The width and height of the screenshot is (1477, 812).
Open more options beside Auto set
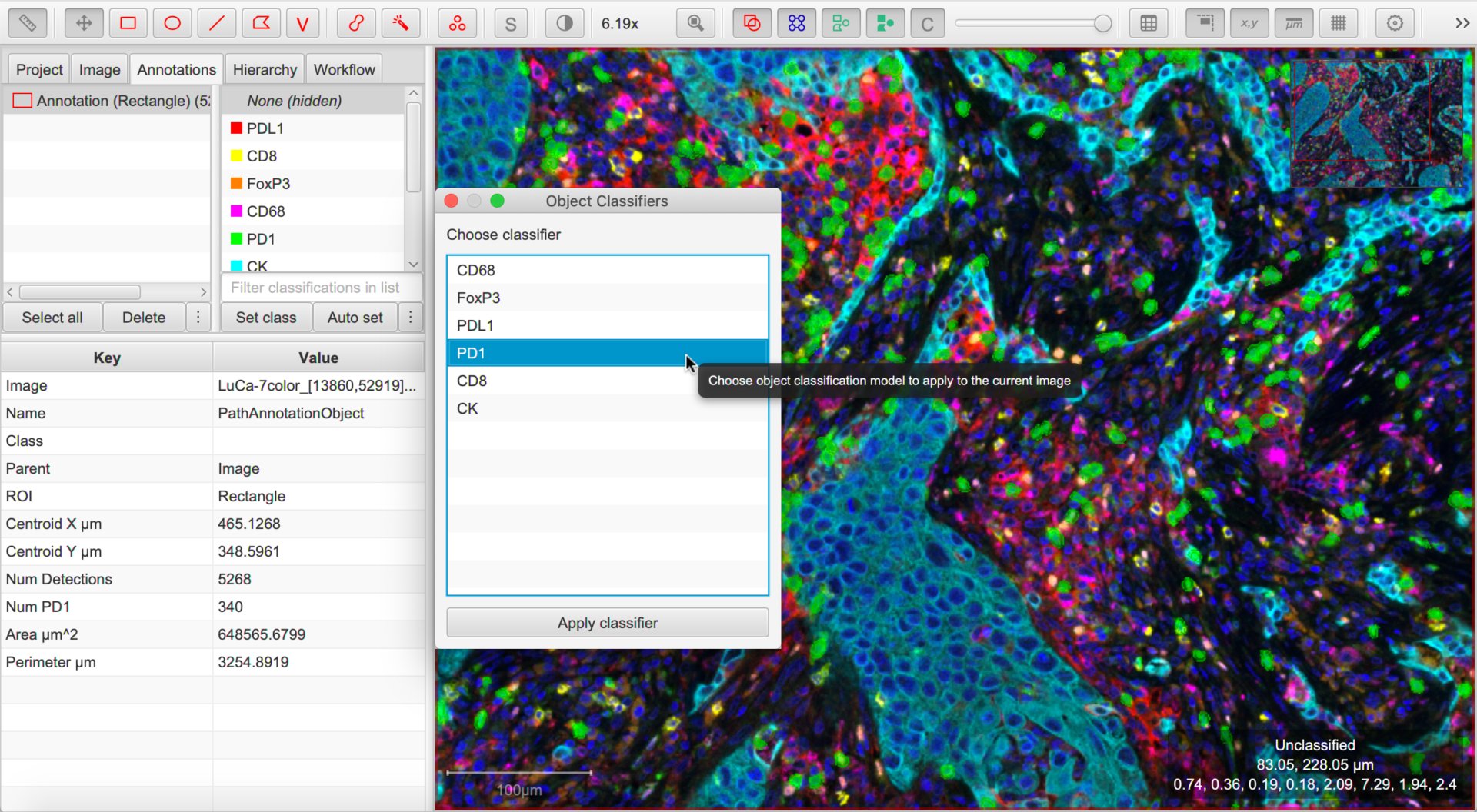point(411,317)
